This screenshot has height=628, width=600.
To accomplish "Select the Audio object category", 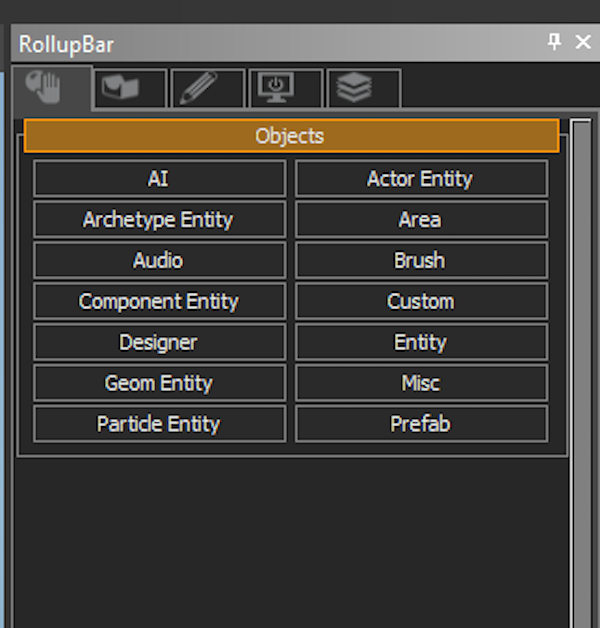I will (x=160, y=260).
